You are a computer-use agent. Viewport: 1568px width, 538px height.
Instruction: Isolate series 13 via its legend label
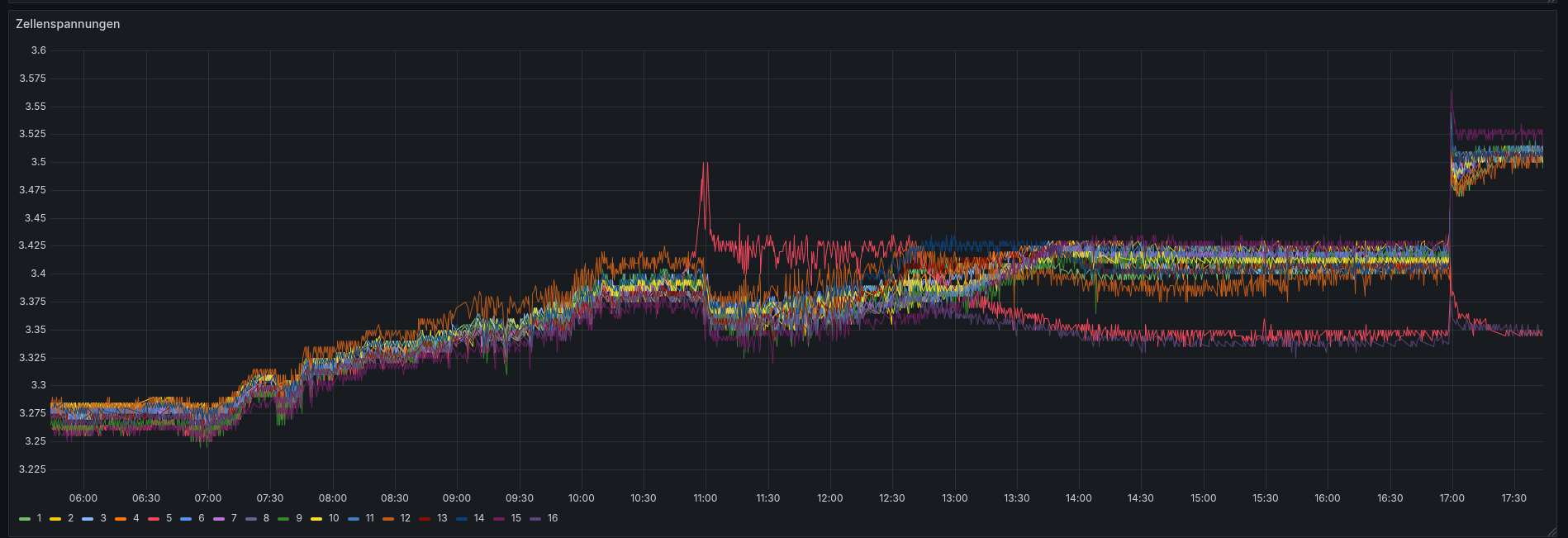(x=442, y=518)
